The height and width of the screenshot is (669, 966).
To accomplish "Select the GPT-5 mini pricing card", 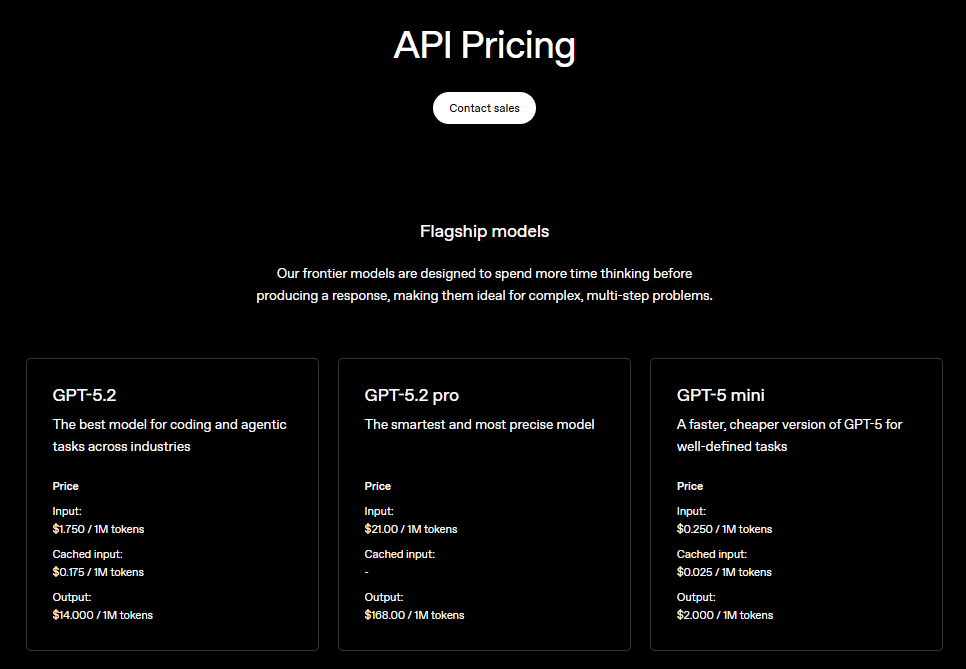I will 796,503.
